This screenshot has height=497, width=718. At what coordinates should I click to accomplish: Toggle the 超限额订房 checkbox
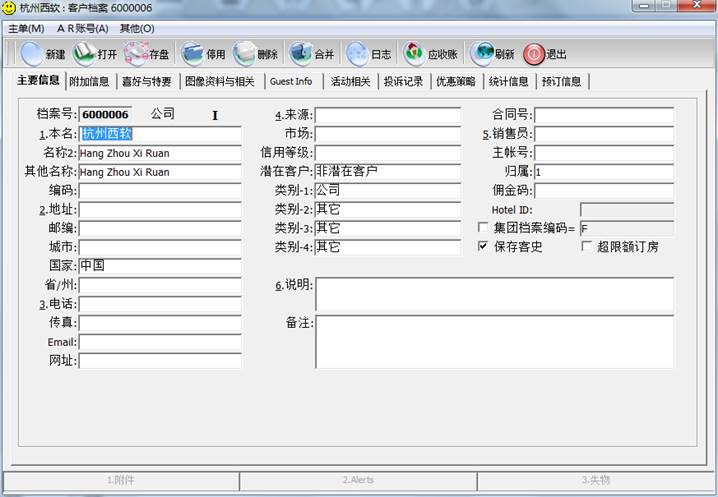coord(587,246)
